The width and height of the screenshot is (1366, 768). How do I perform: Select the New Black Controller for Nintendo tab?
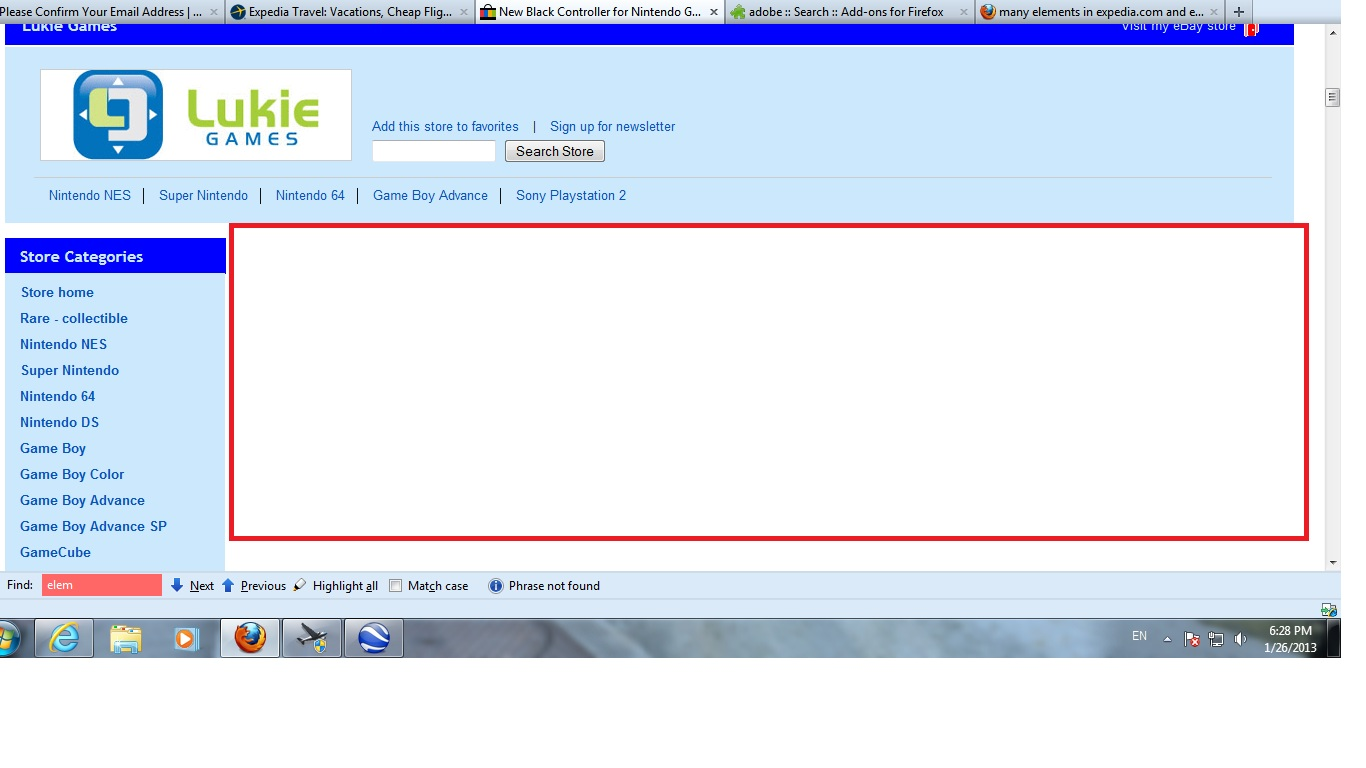(x=599, y=12)
